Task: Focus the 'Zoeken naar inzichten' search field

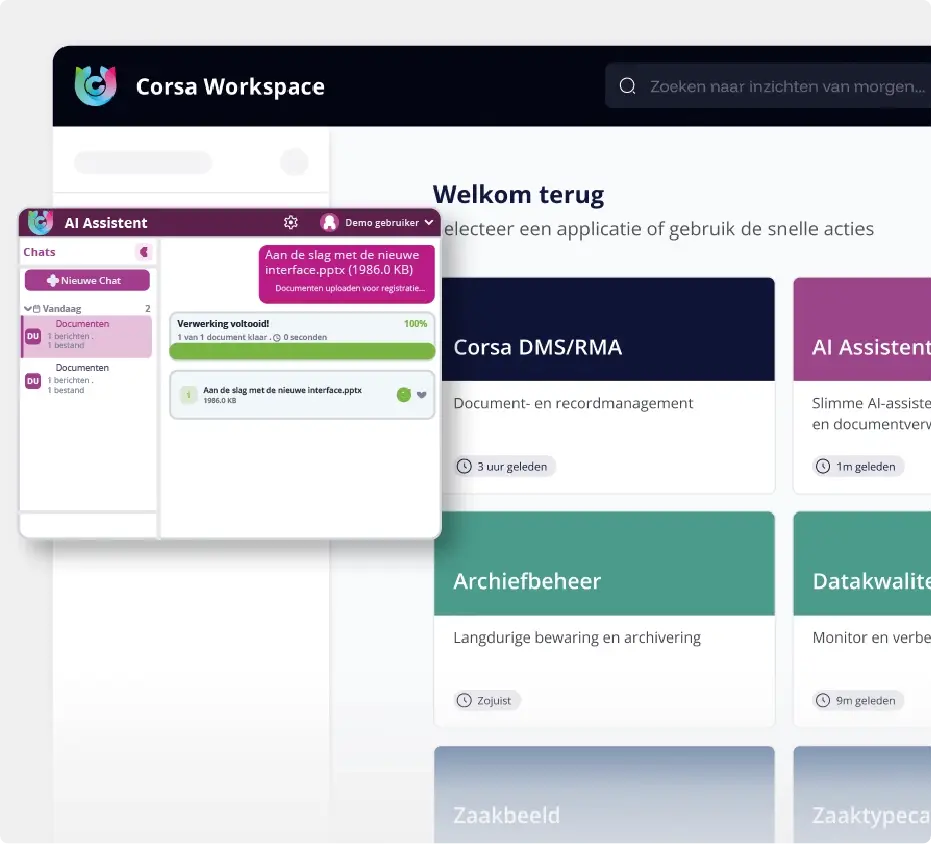Action: pyautogui.click(x=768, y=86)
